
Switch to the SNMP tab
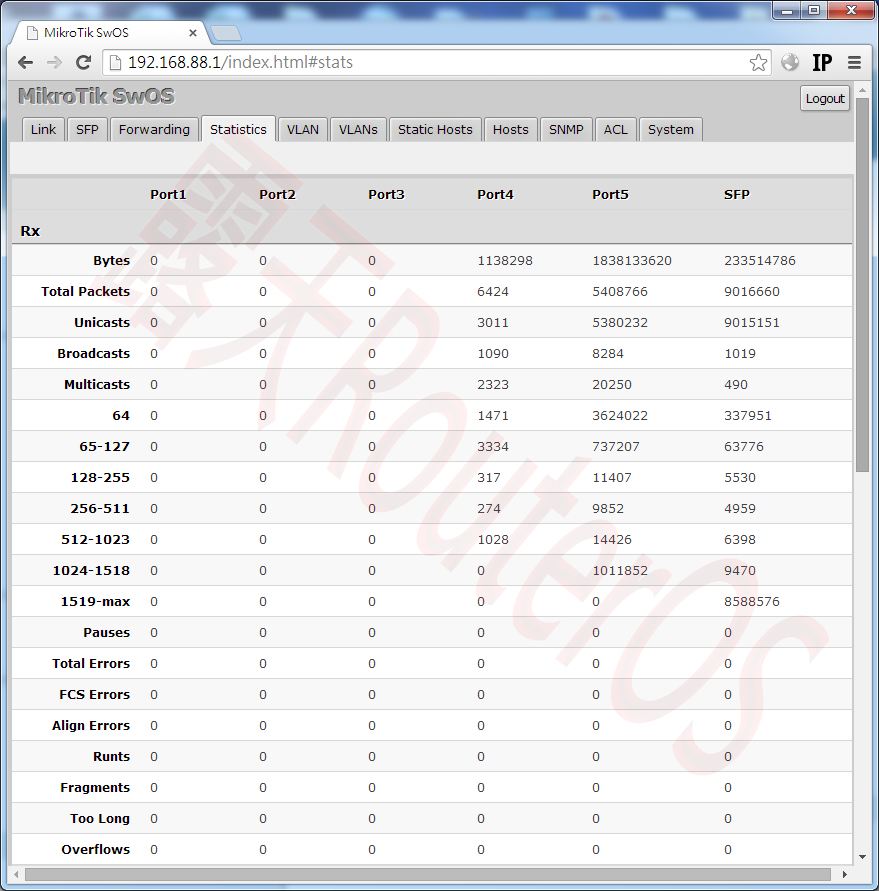click(566, 130)
